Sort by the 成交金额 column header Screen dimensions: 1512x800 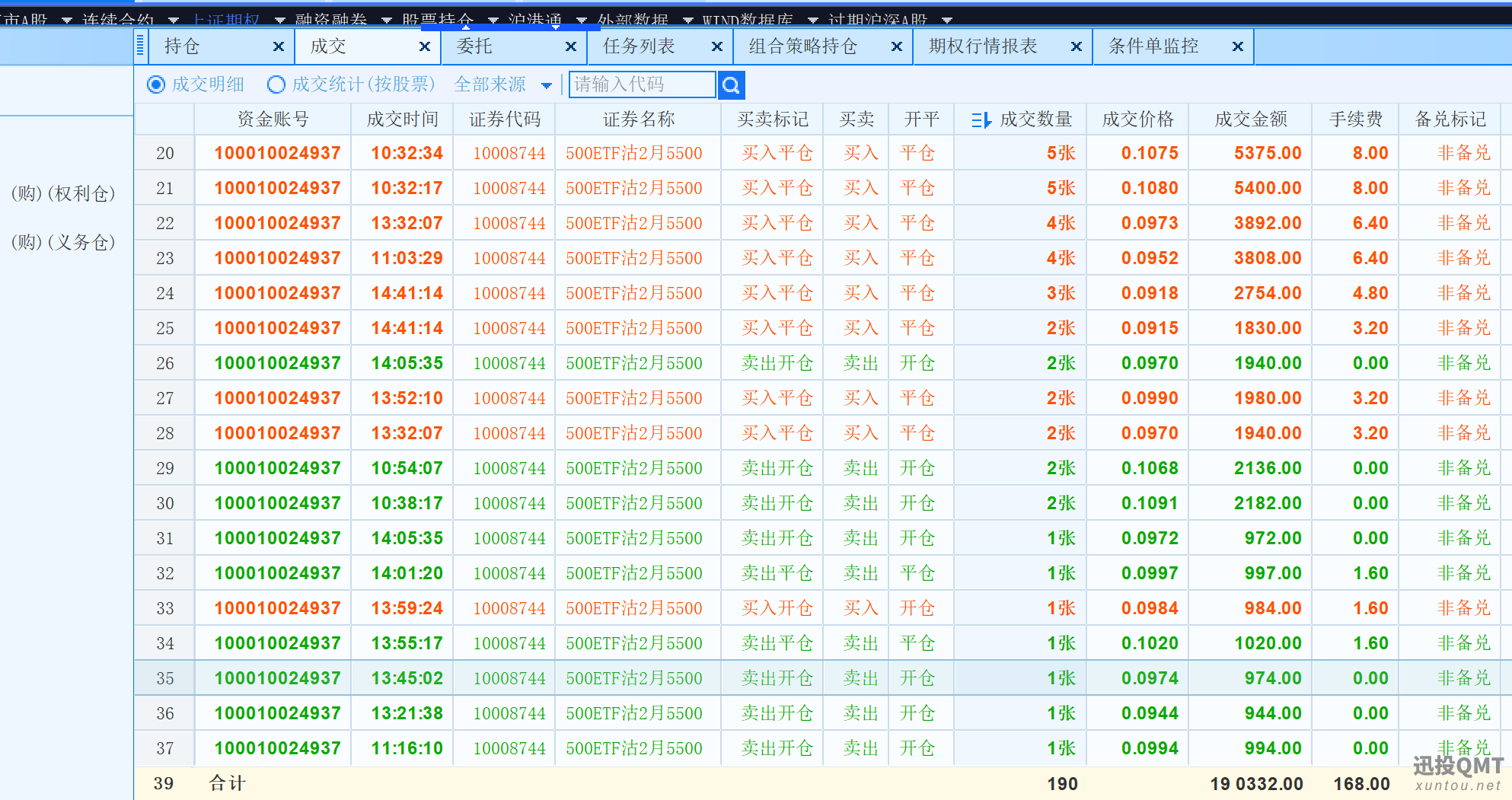(x=1251, y=120)
